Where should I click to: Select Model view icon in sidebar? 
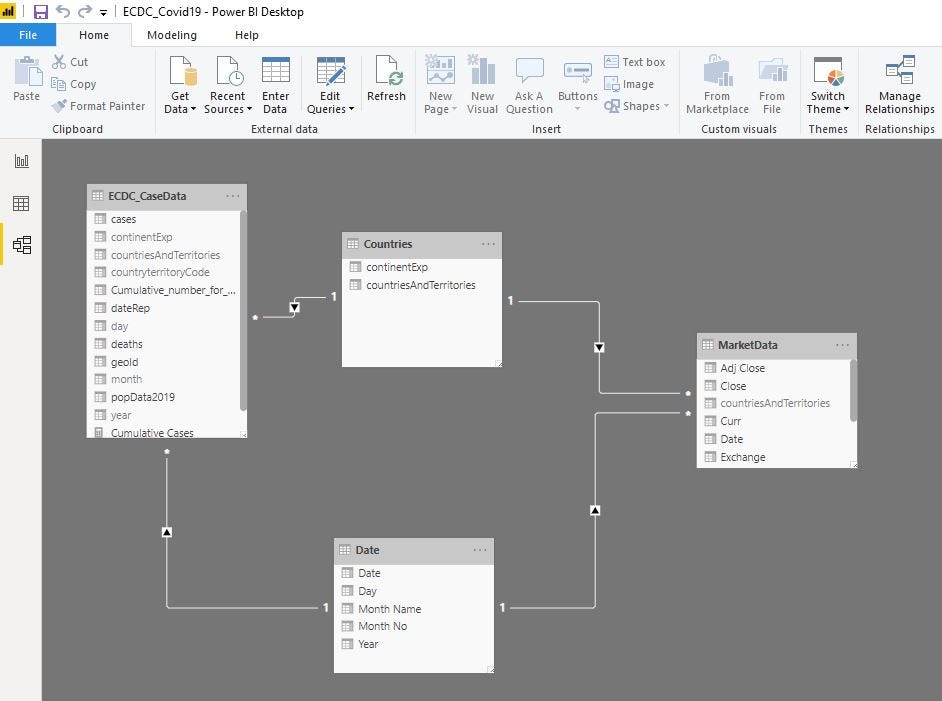click(22, 244)
